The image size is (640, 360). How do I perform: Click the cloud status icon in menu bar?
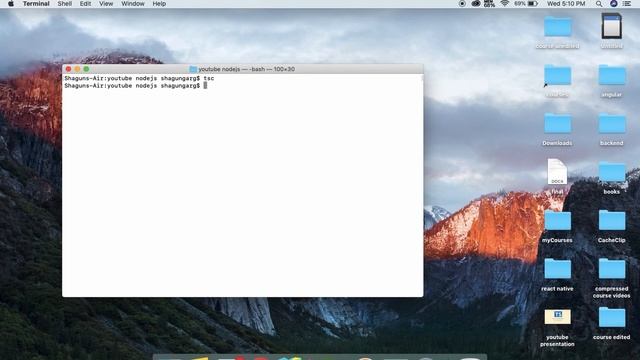click(476, 4)
